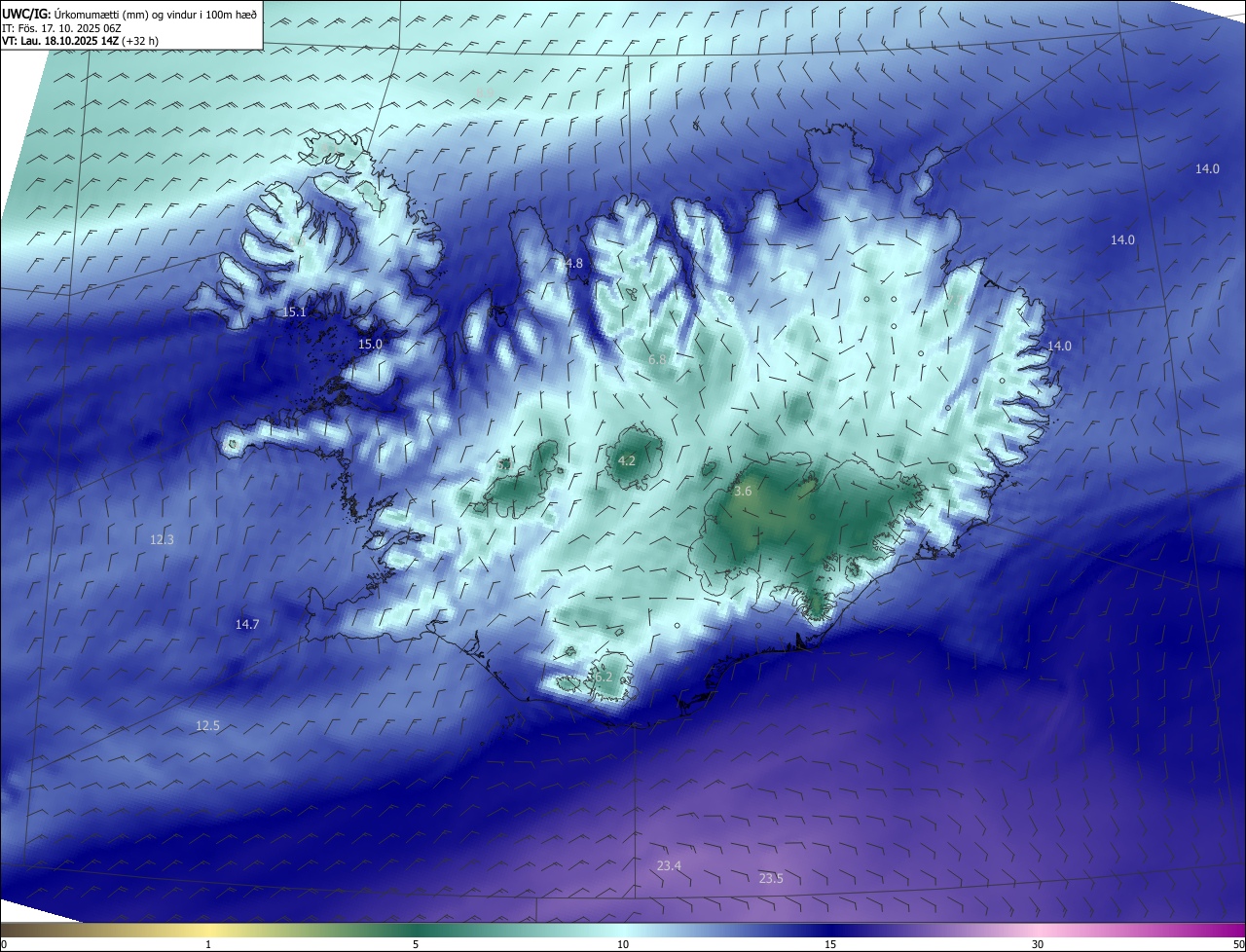The image size is (1246, 952).
Task: Click the 14.8 value label on the north coast
Action: coord(570,264)
